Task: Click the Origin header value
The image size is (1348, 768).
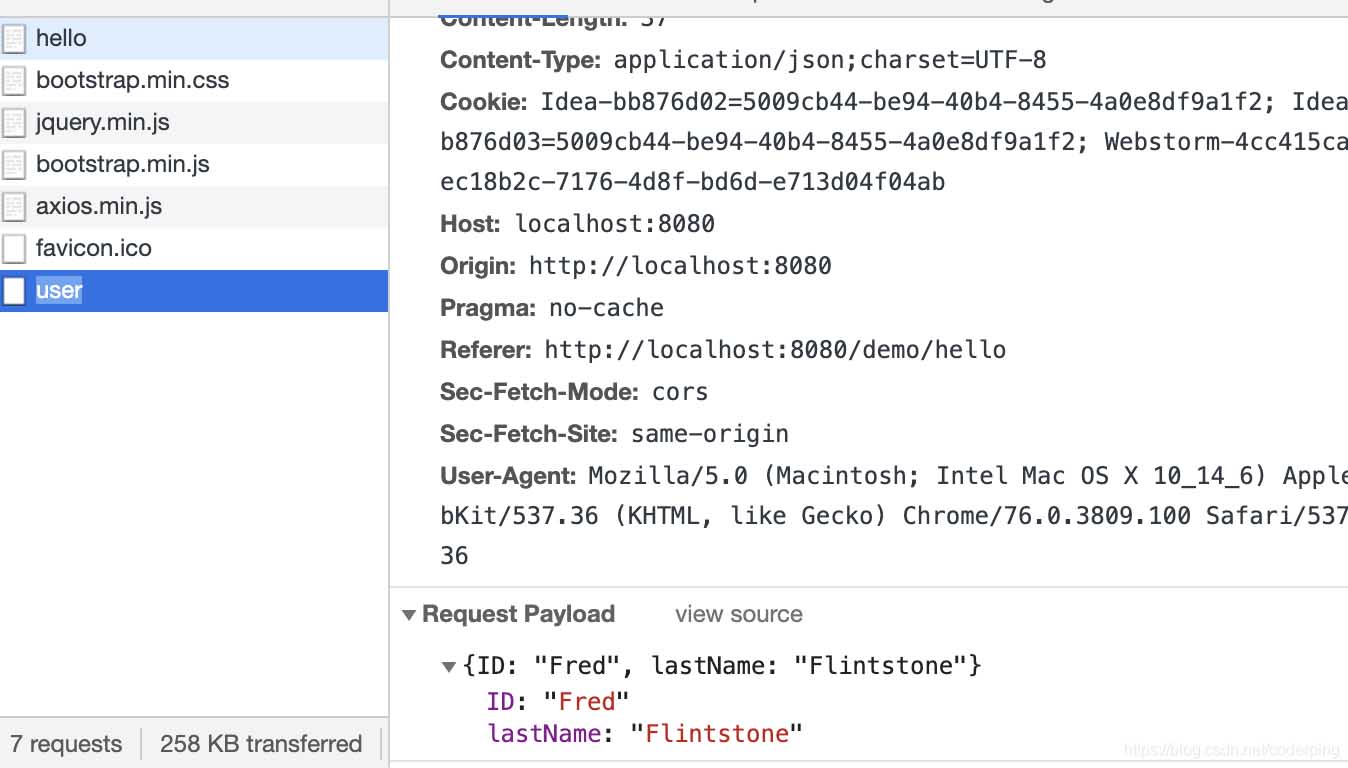Action: coord(680,266)
